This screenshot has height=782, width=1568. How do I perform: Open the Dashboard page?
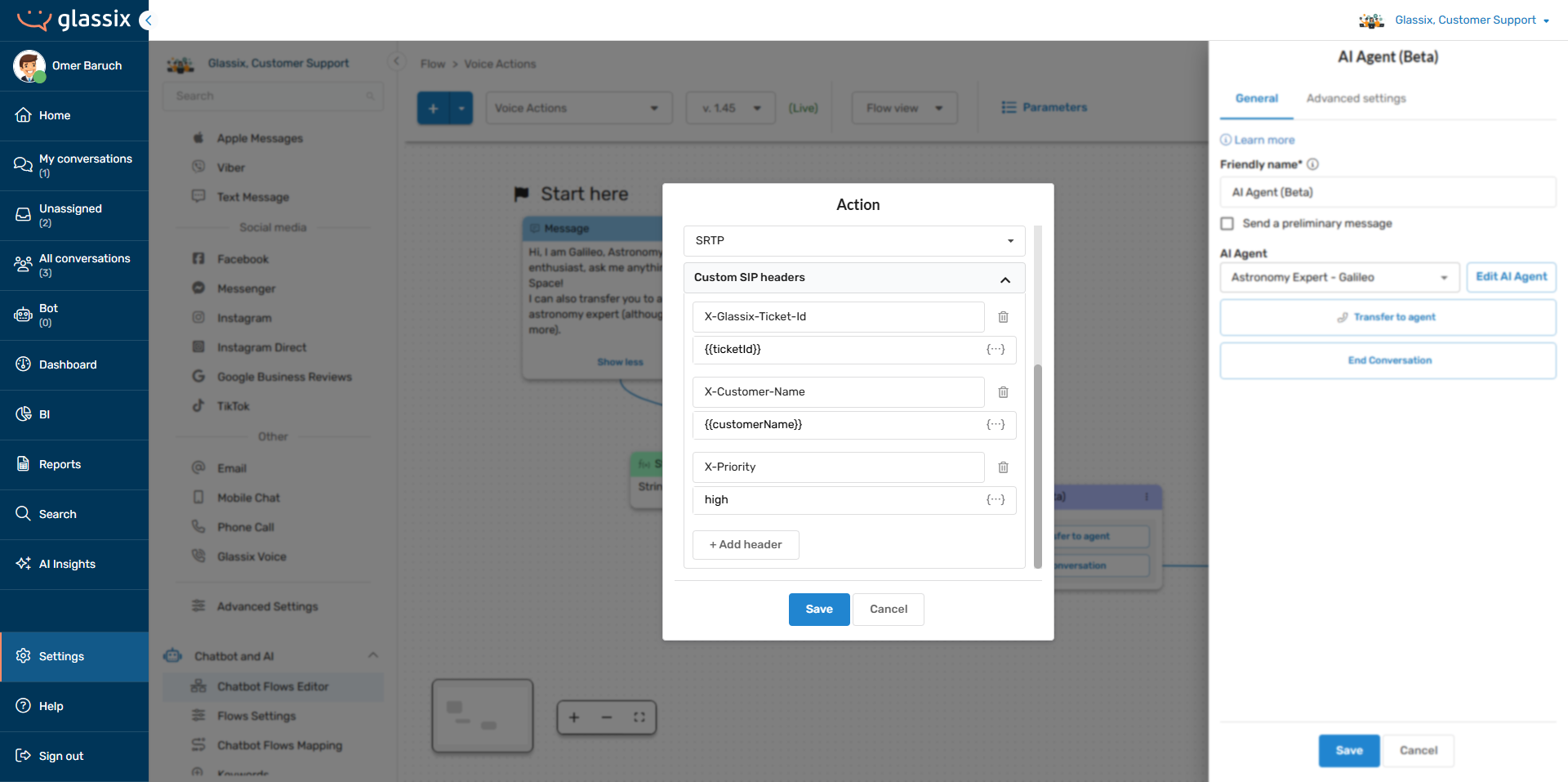coord(74,364)
